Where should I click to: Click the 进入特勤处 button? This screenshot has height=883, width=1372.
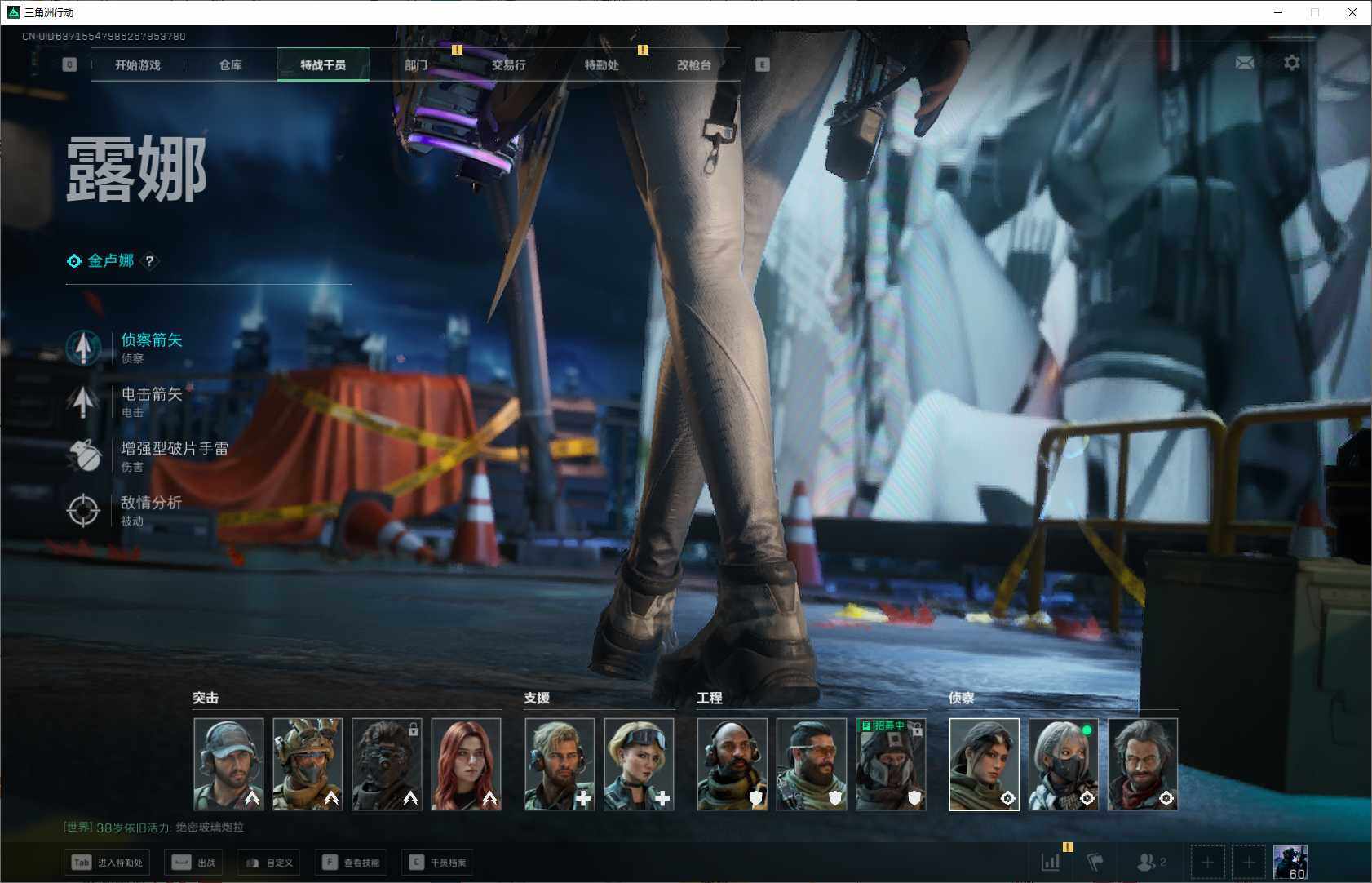107,863
